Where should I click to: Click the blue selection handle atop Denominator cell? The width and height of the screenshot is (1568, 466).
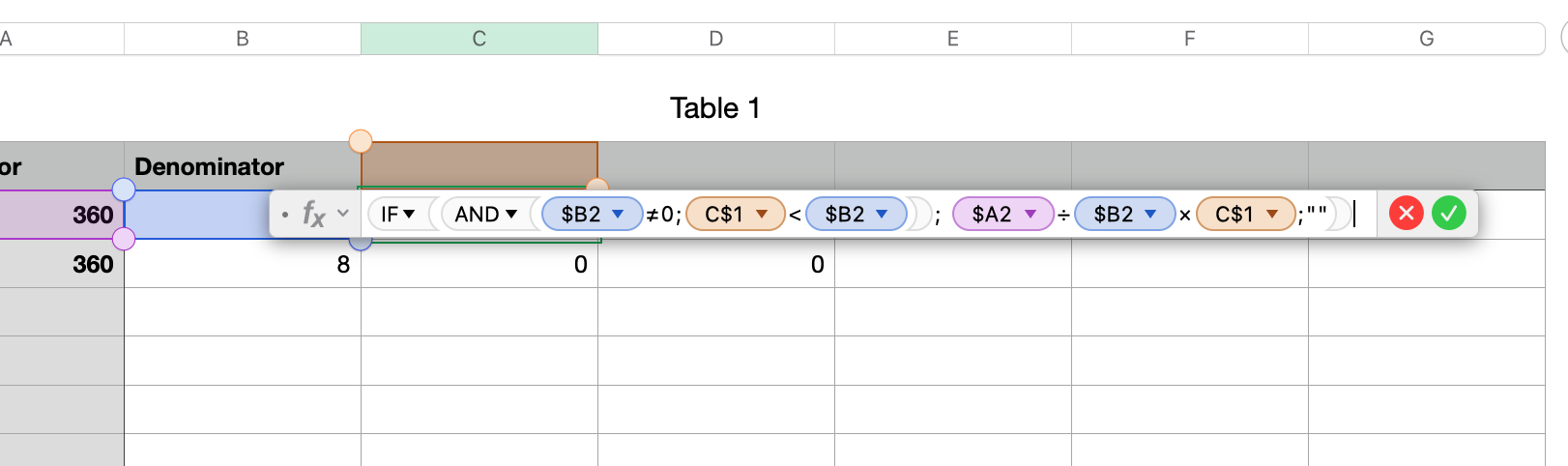[124, 189]
